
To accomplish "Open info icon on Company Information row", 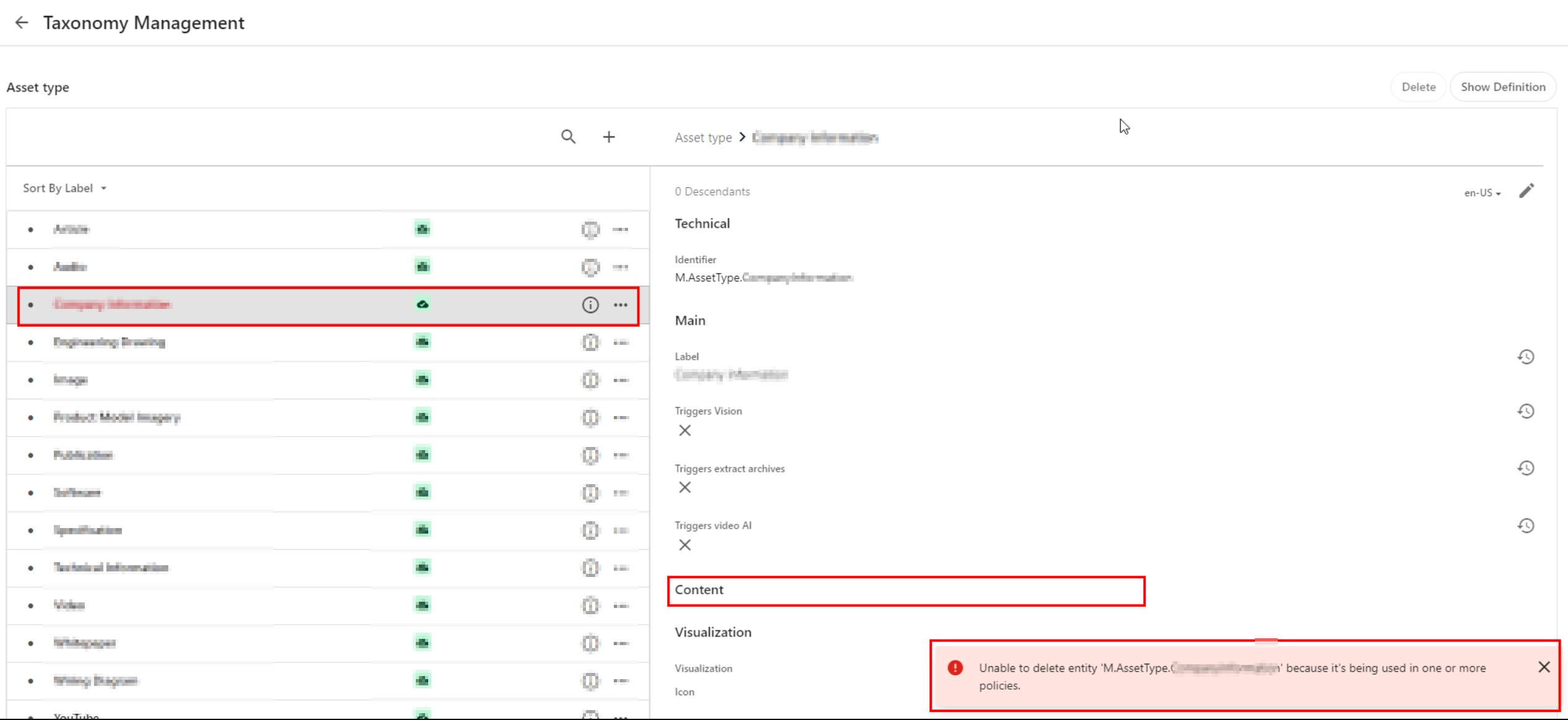I will tap(590, 305).
